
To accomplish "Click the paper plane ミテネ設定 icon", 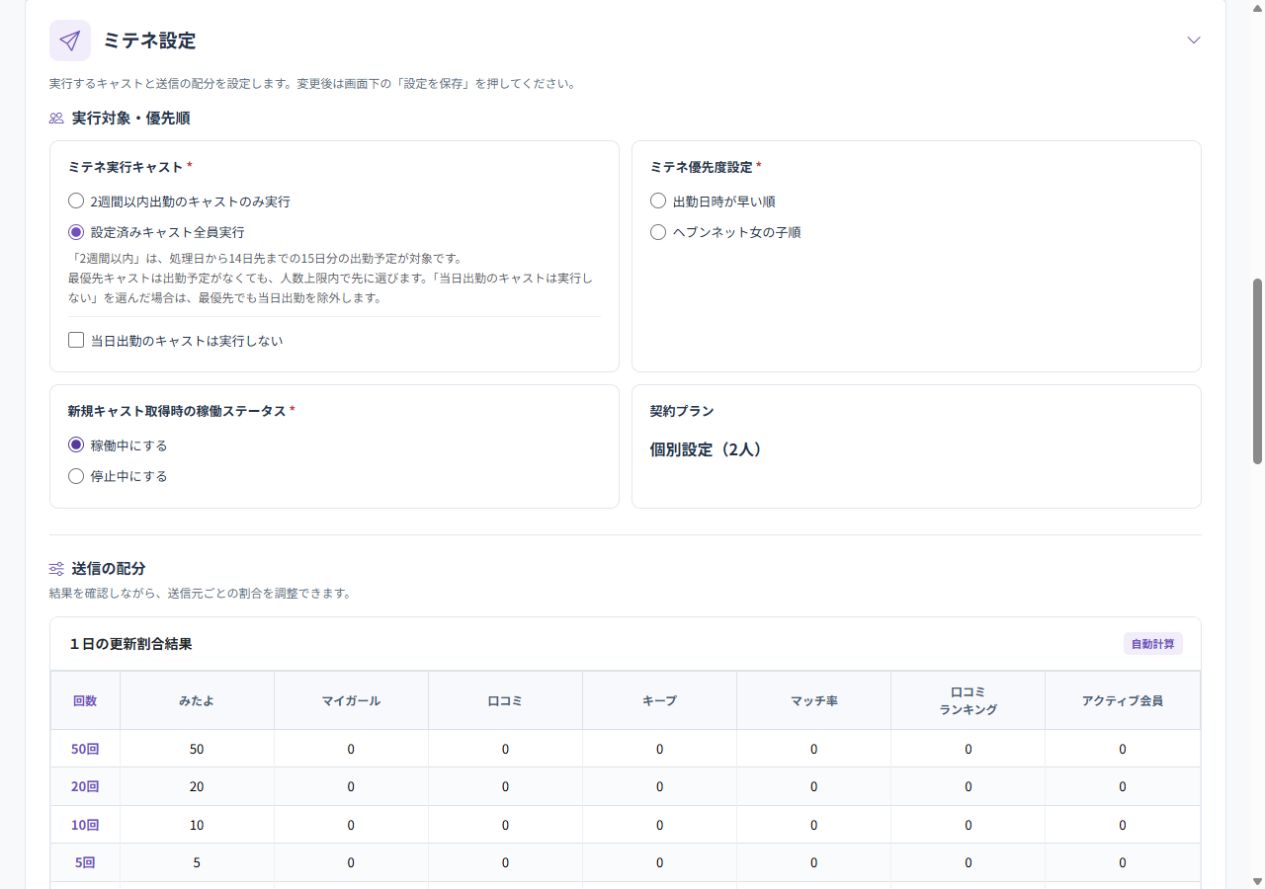I will tap(70, 41).
